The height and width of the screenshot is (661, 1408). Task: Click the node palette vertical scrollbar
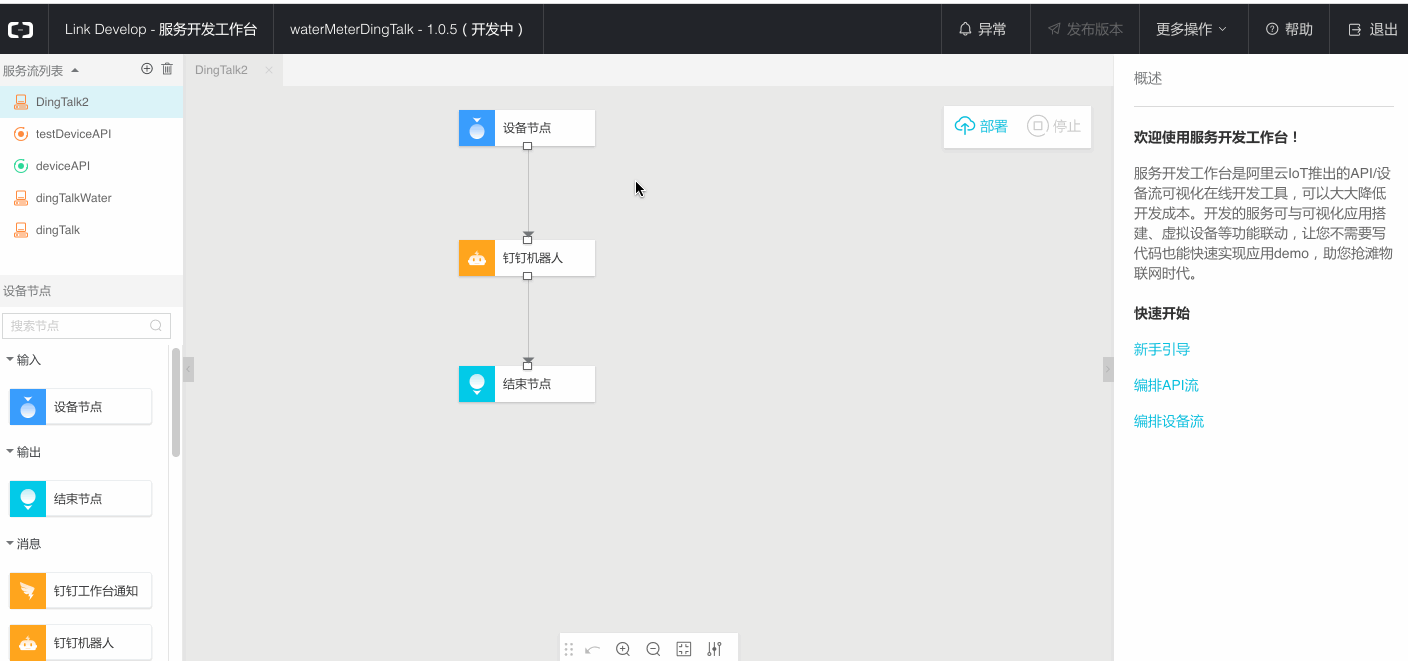click(176, 402)
